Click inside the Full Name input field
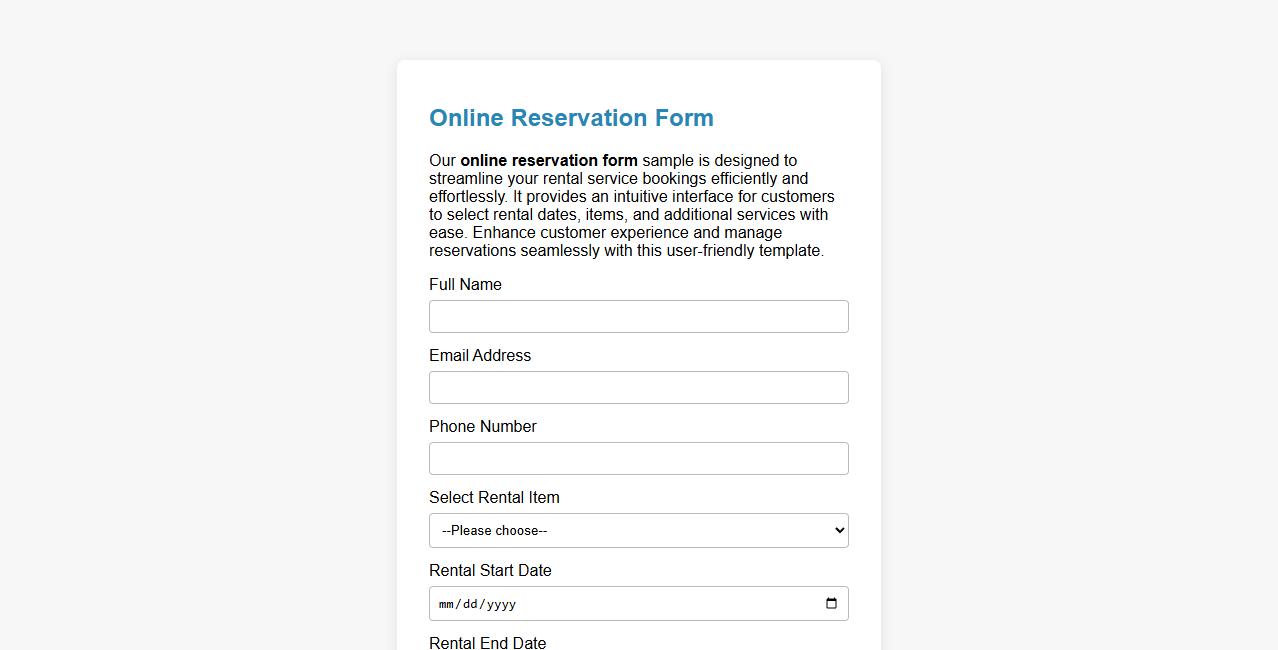 [638, 316]
